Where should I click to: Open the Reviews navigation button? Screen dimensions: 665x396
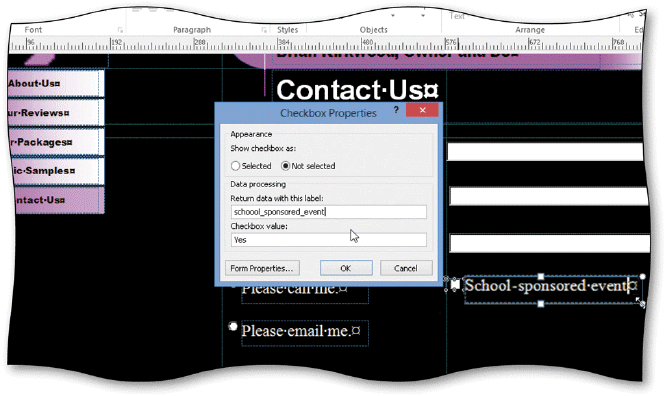[56, 113]
